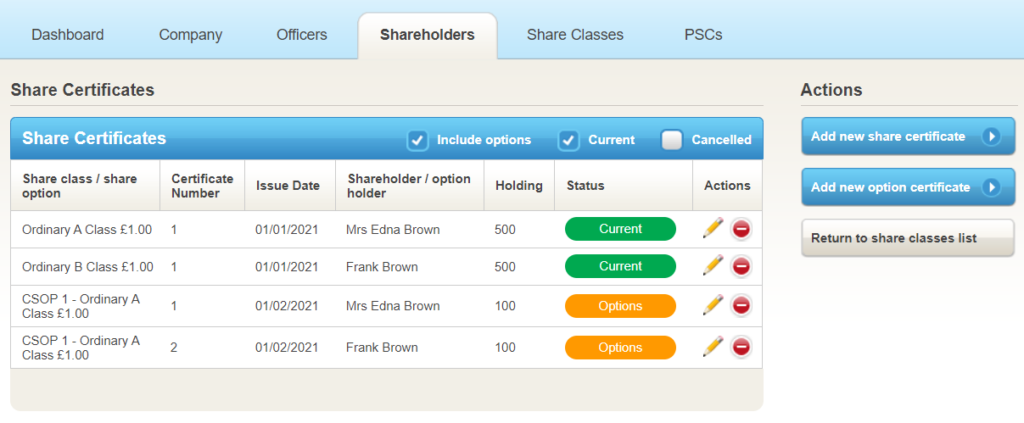Open the Dashboard tab
The height and width of the screenshot is (423, 1024).
point(67,35)
